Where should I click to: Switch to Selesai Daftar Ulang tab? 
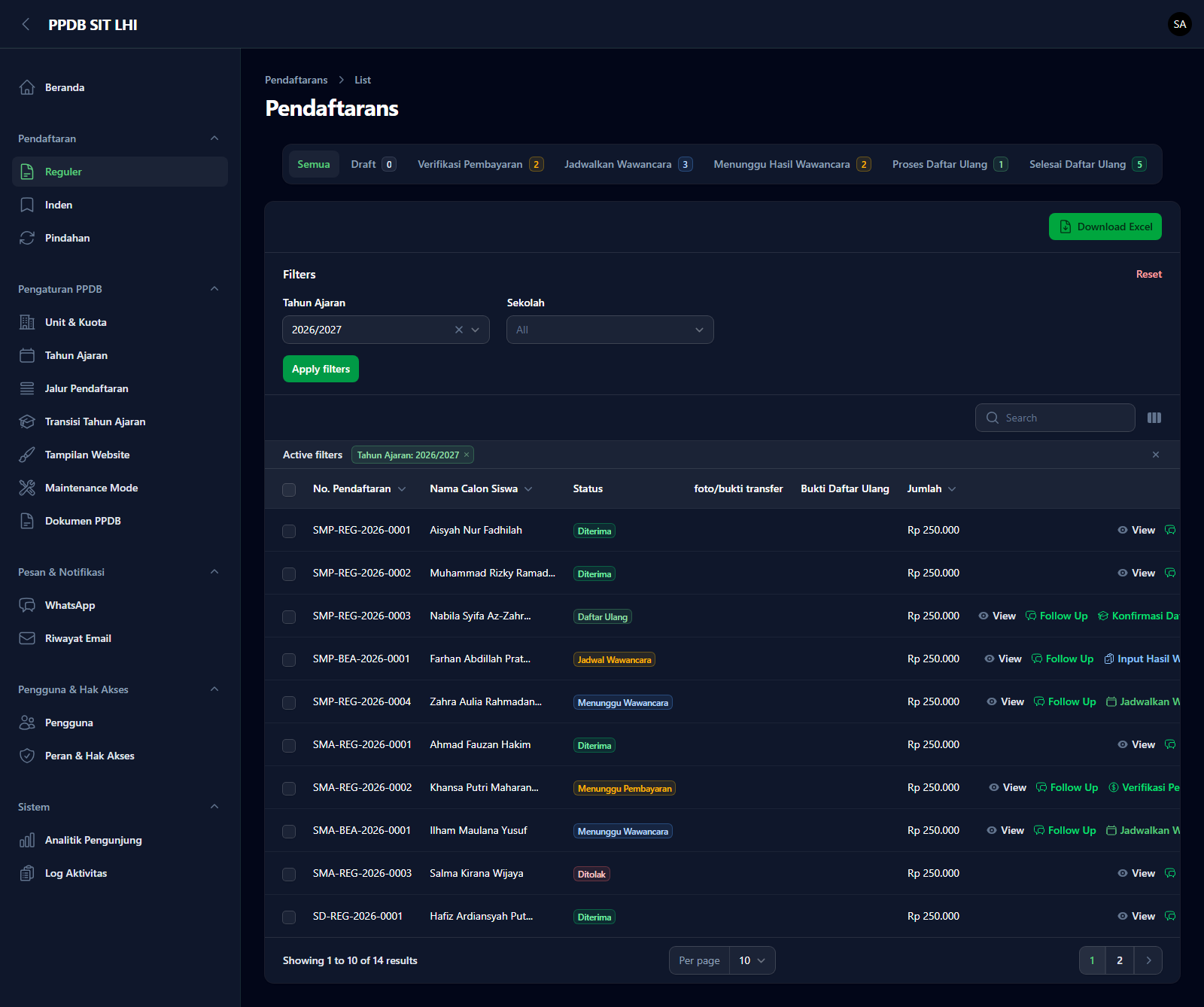click(x=1087, y=164)
